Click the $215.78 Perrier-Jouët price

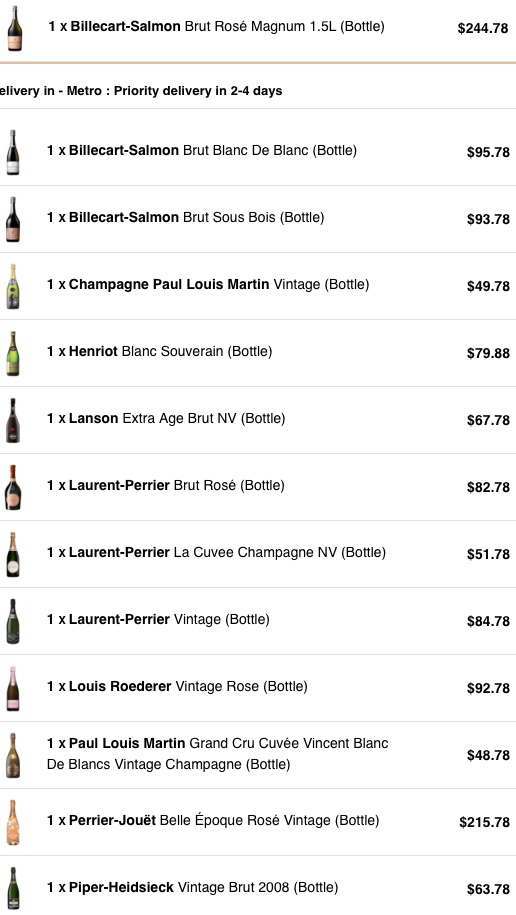tap(484, 822)
